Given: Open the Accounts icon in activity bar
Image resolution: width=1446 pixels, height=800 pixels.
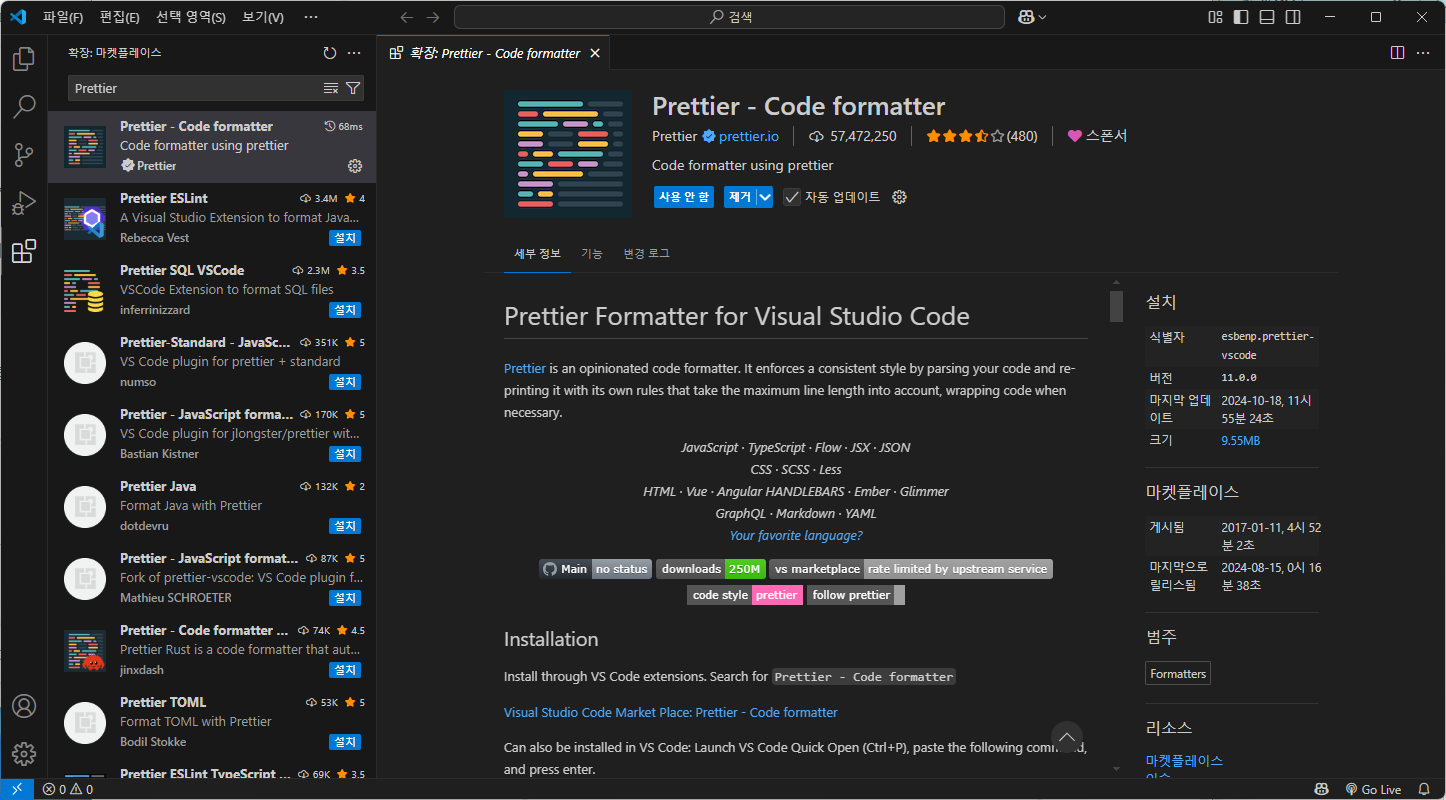Looking at the screenshot, I should pos(24,706).
